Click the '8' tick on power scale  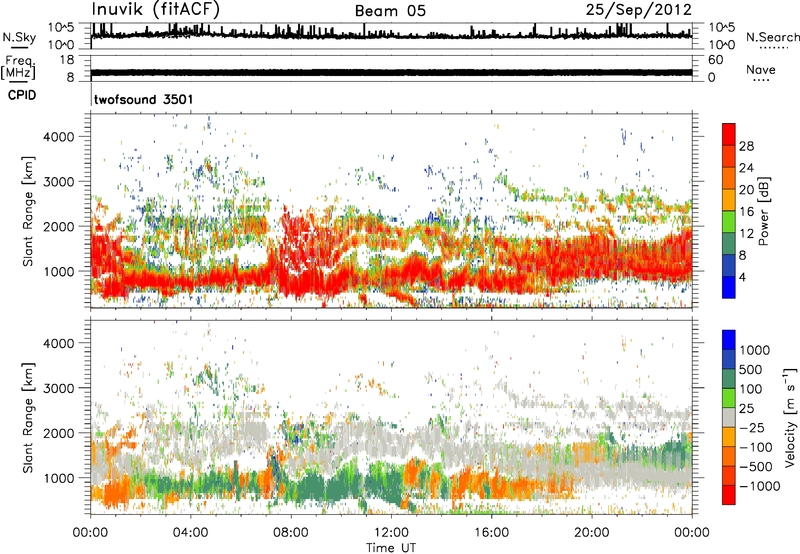(x=742, y=255)
